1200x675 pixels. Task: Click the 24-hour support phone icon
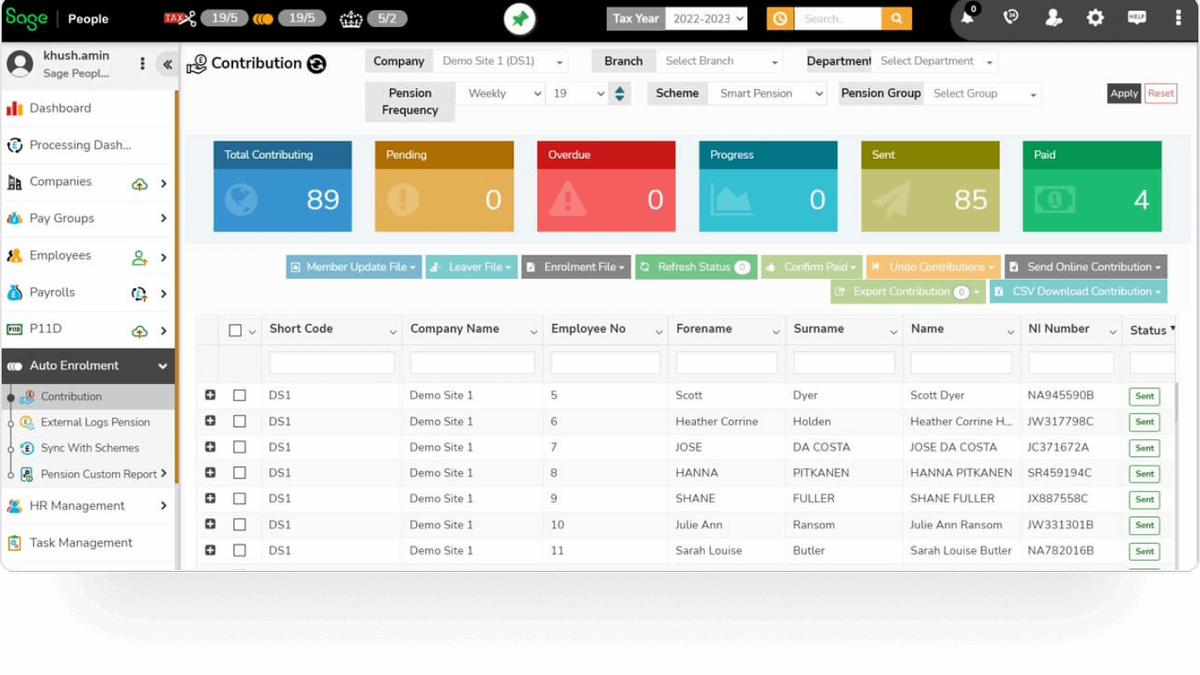pyautogui.click(x=1010, y=17)
